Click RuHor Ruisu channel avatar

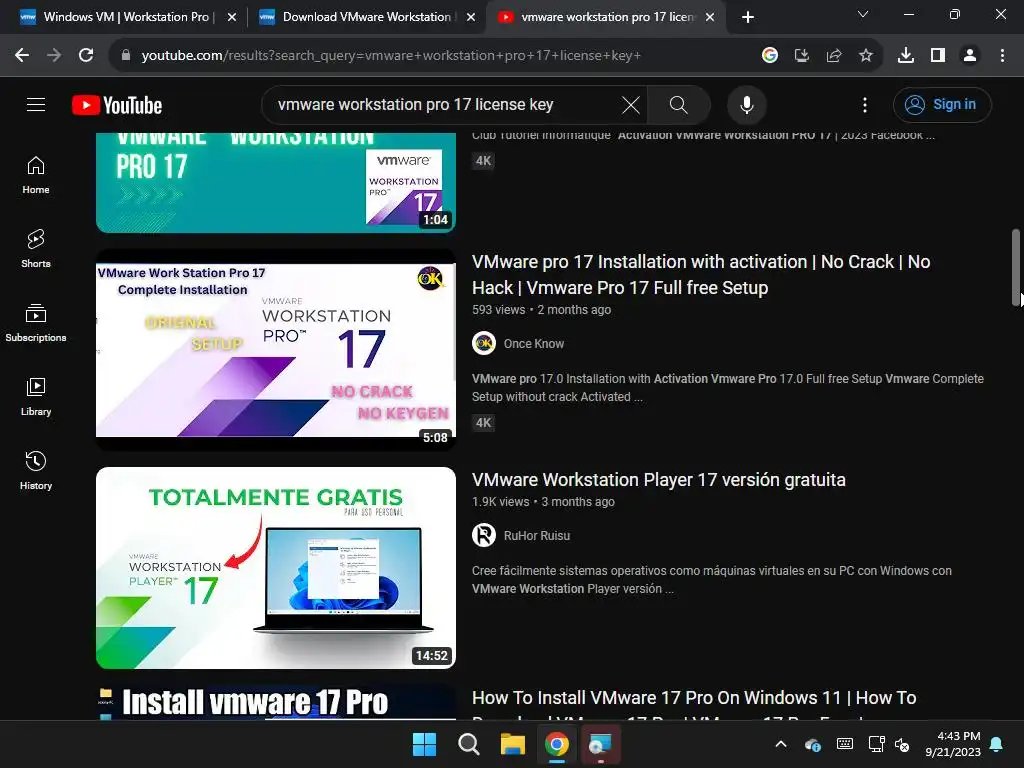click(x=484, y=535)
